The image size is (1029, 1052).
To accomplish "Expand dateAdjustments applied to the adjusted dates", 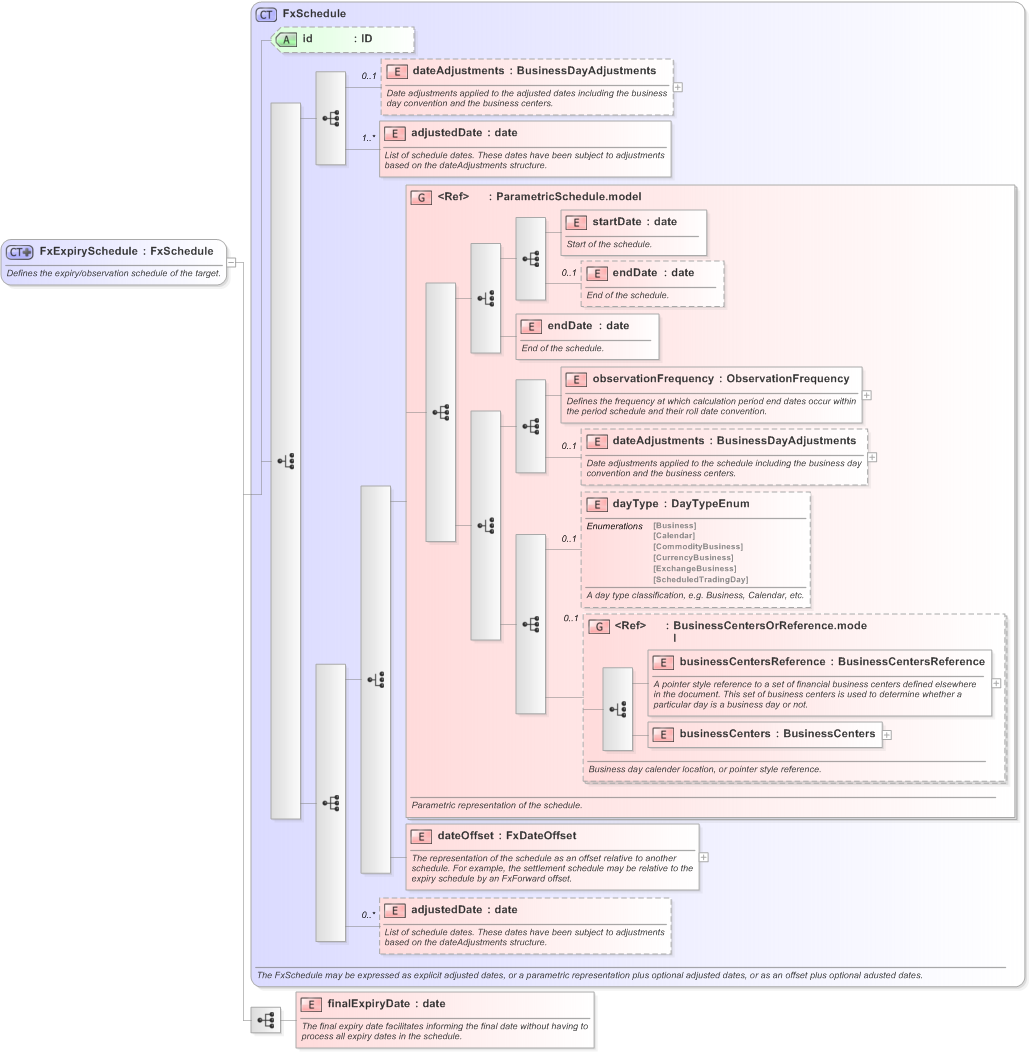I will pos(678,87).
